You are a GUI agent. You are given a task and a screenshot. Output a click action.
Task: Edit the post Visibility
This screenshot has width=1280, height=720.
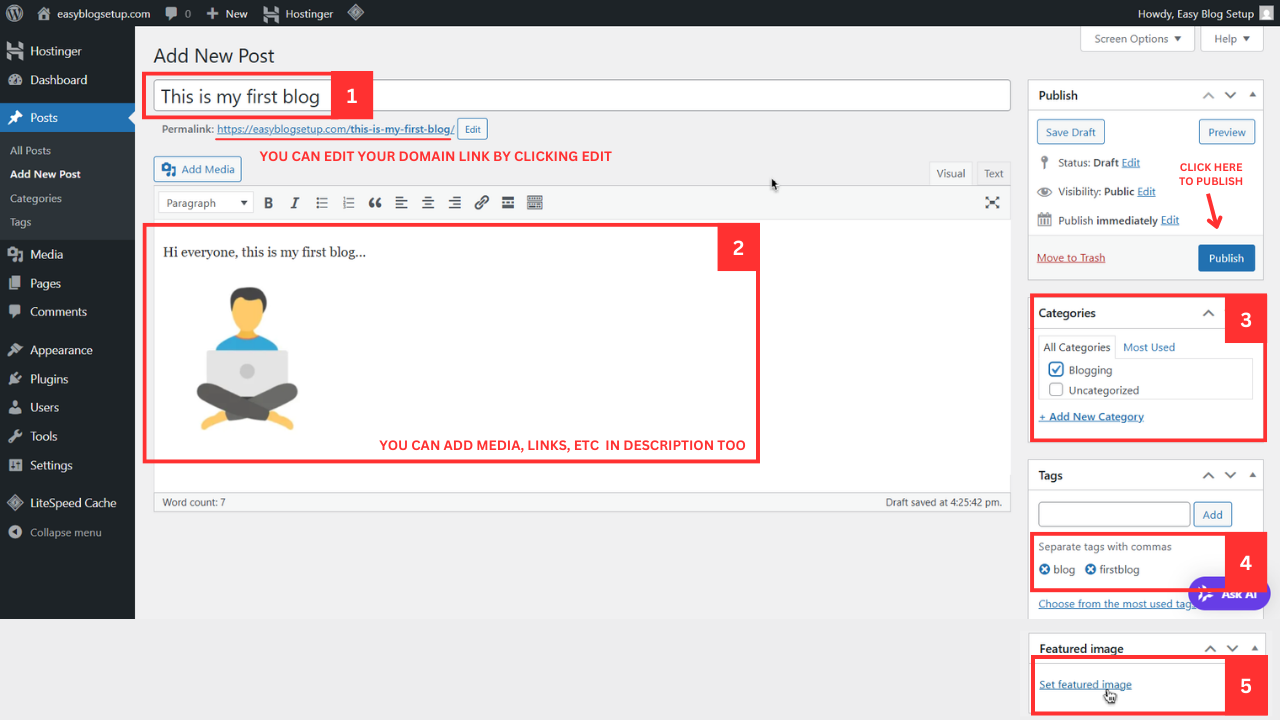pos(1146,192)
